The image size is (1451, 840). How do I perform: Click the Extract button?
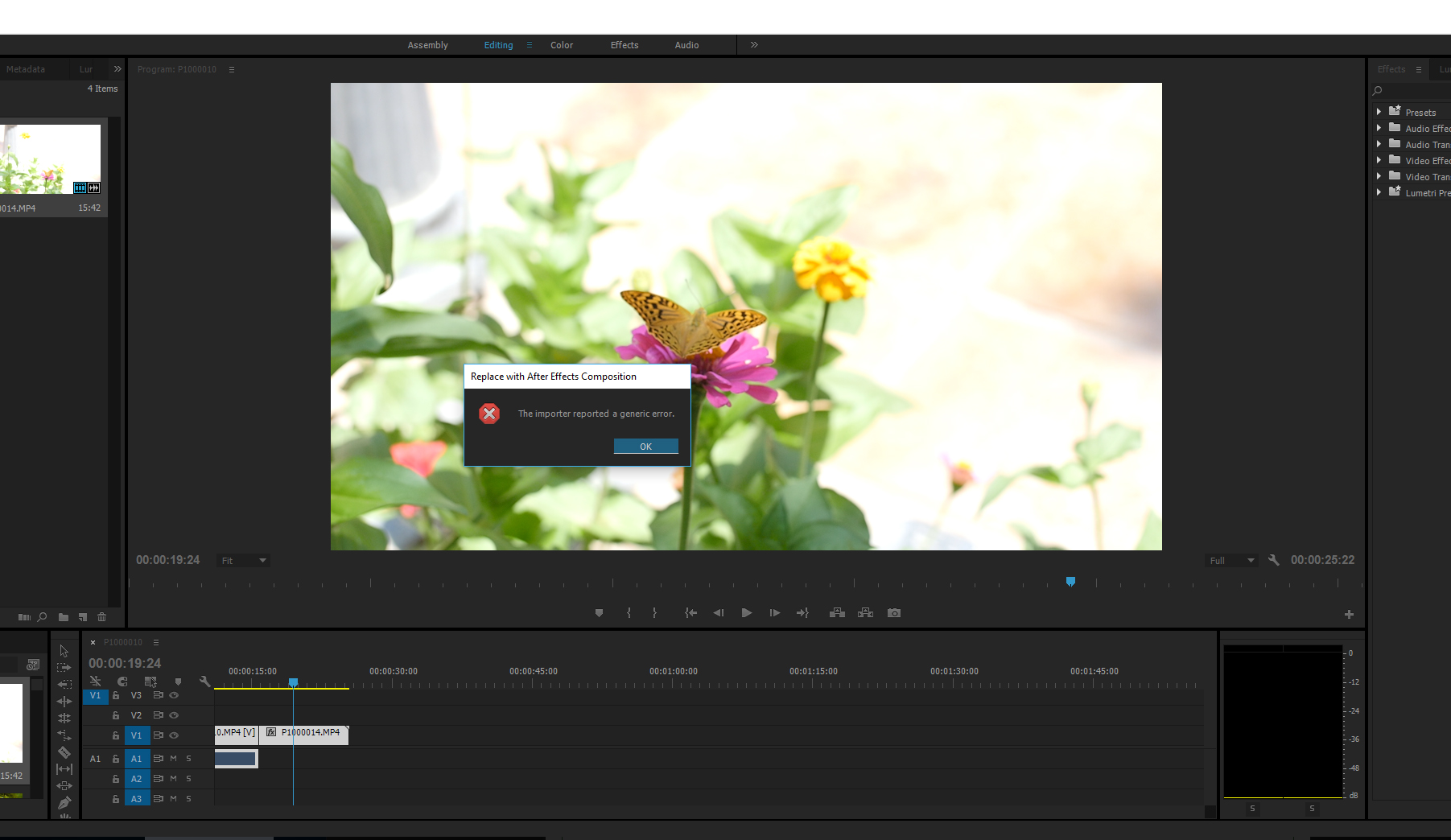[x=865, y=613]
